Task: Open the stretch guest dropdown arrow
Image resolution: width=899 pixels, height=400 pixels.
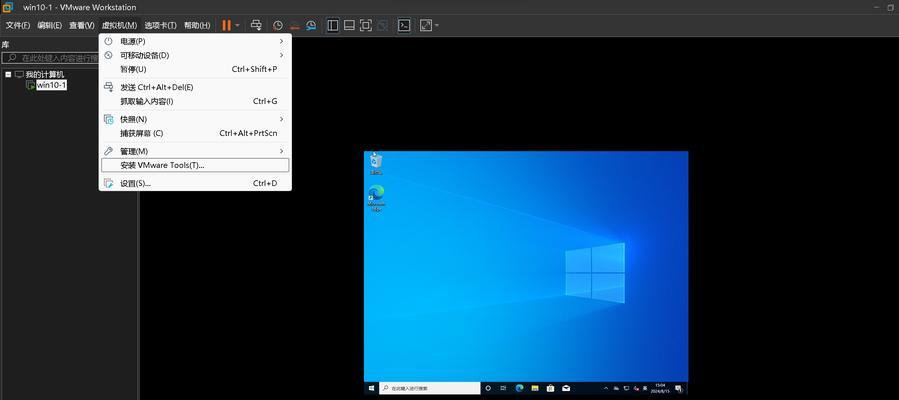Action: (x=437, y=25)
